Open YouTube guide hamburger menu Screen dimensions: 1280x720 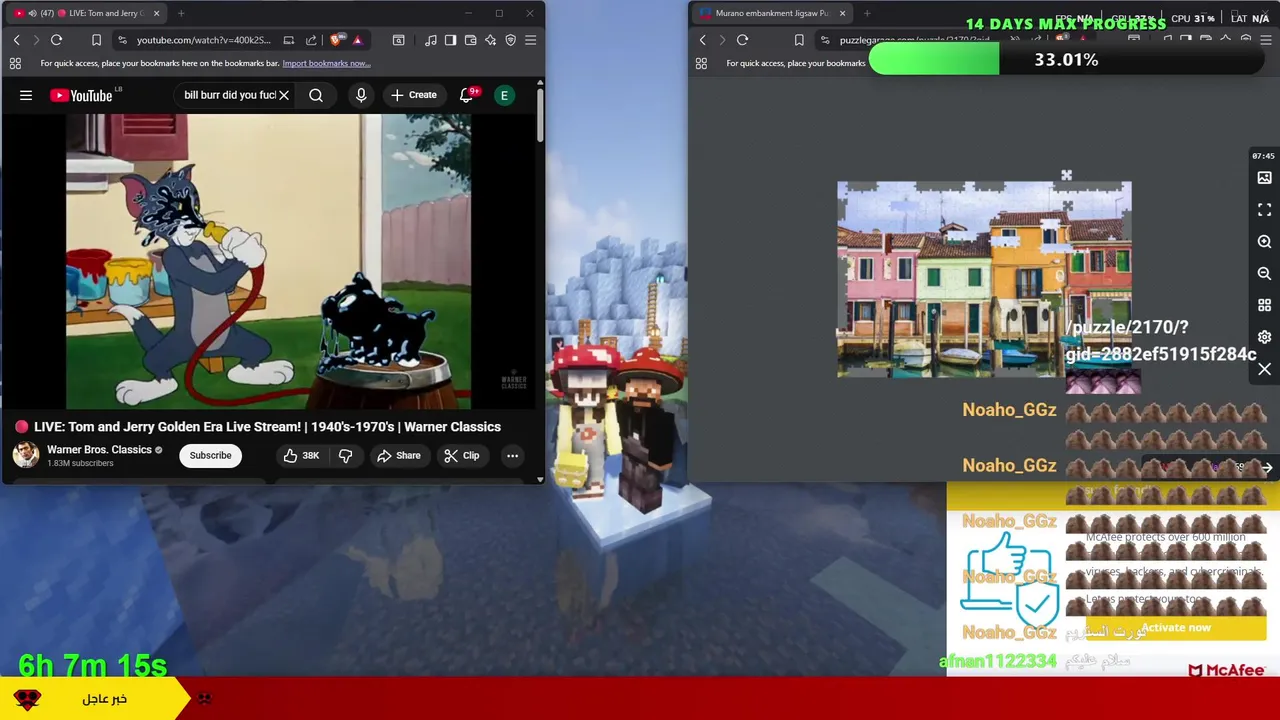tap(26, 95)
